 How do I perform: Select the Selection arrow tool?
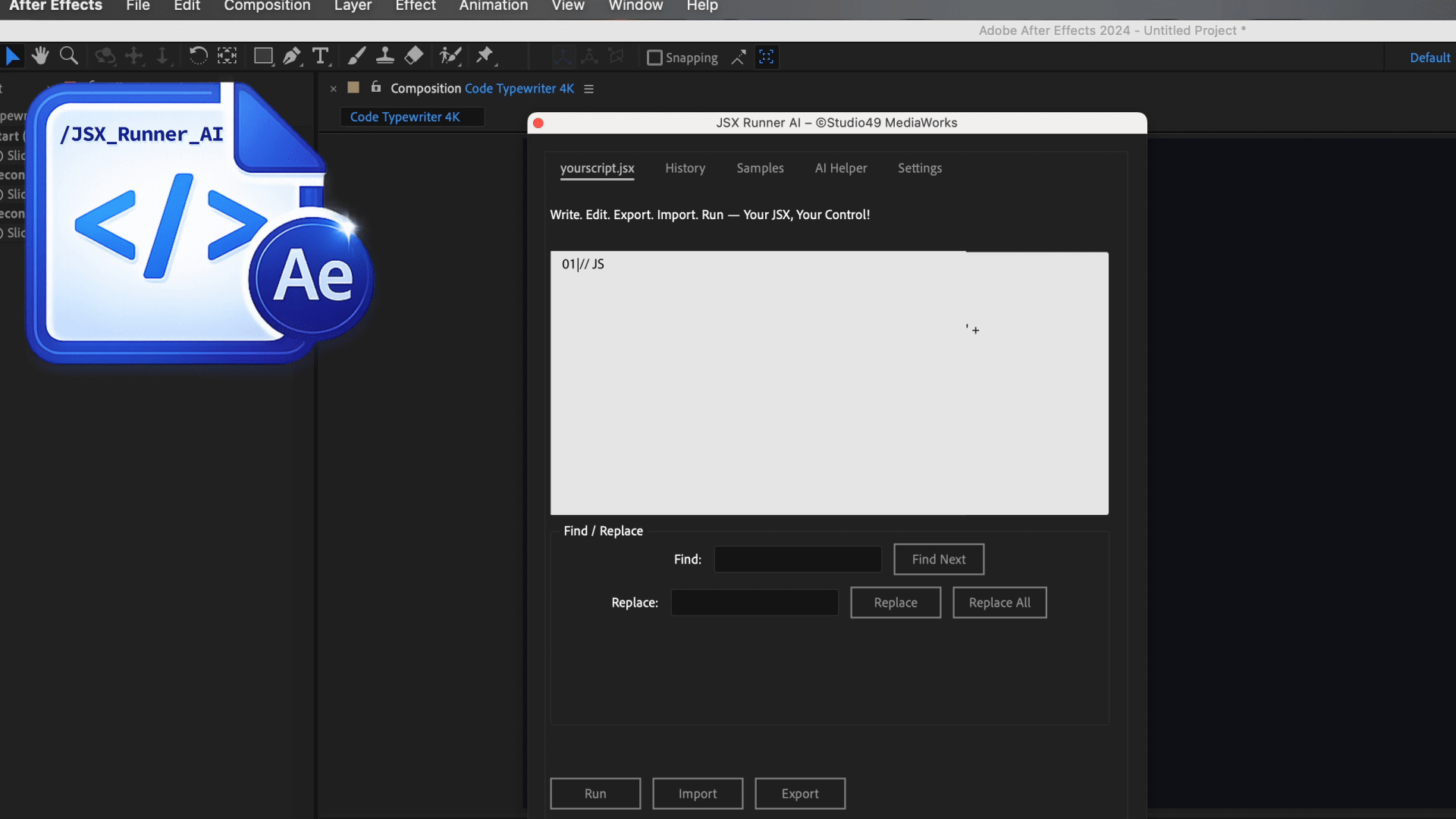[13, 56]
